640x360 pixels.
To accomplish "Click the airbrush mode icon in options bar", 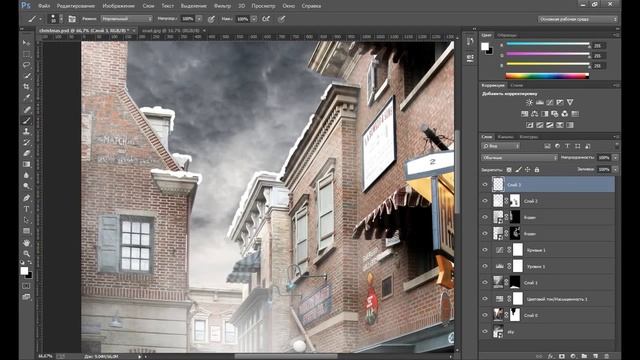I will 266,19.
